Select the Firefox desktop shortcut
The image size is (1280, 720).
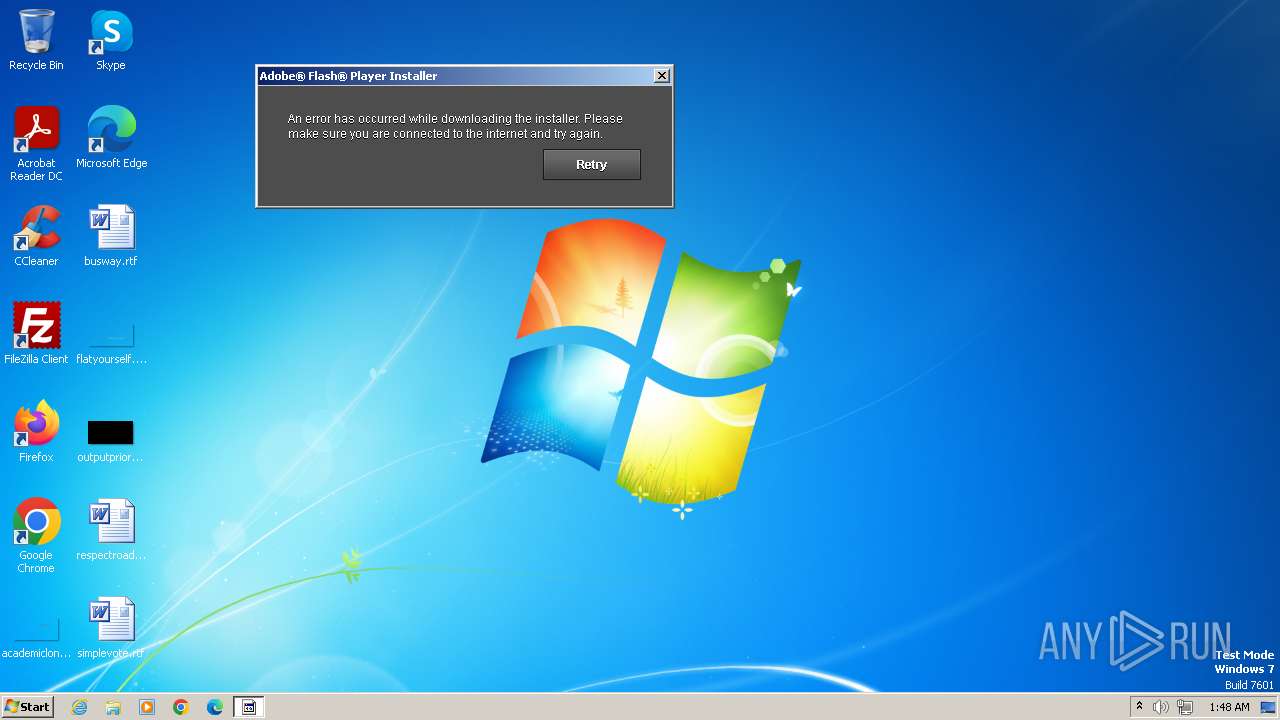[36, 432]
